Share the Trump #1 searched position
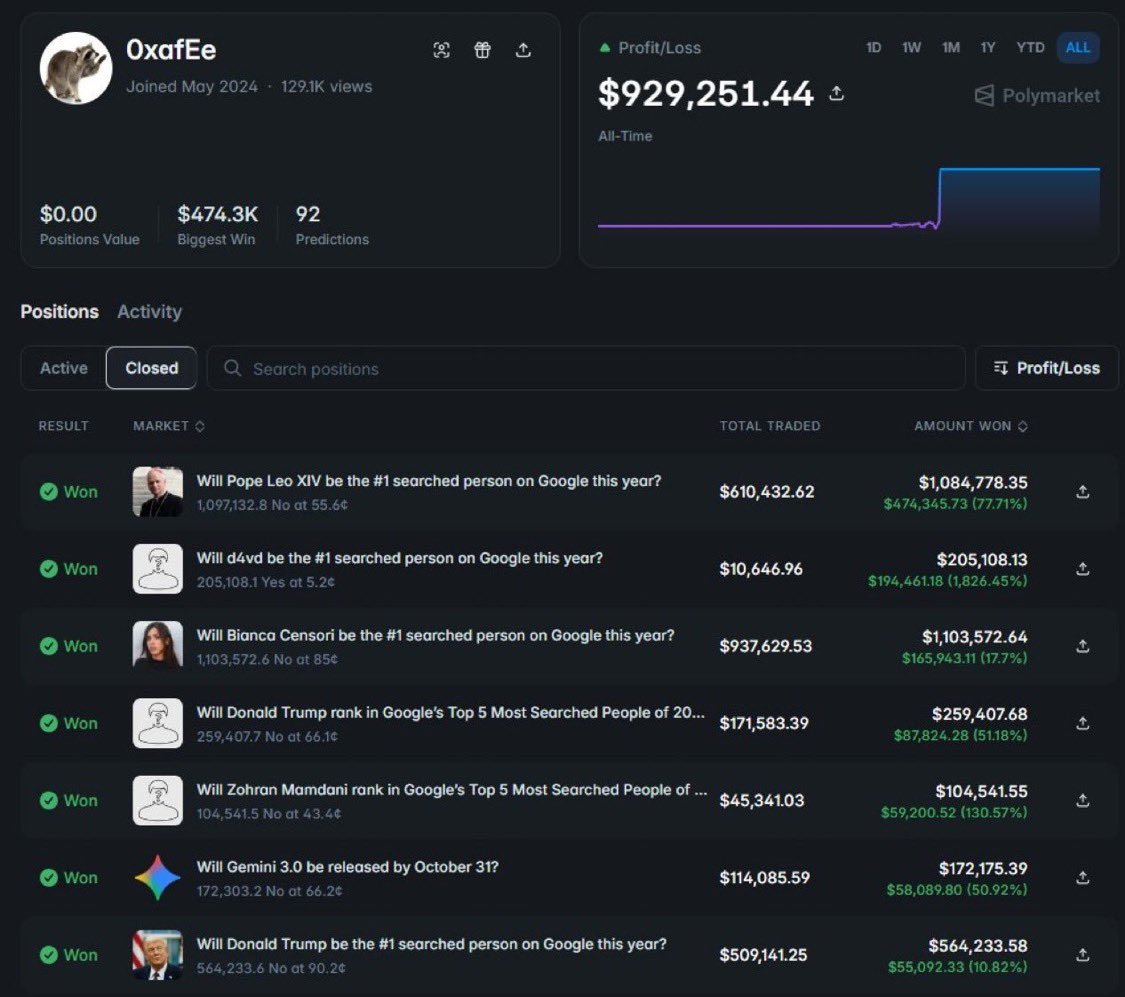This screenshot has width=1125, height=997. (1083, 955)
